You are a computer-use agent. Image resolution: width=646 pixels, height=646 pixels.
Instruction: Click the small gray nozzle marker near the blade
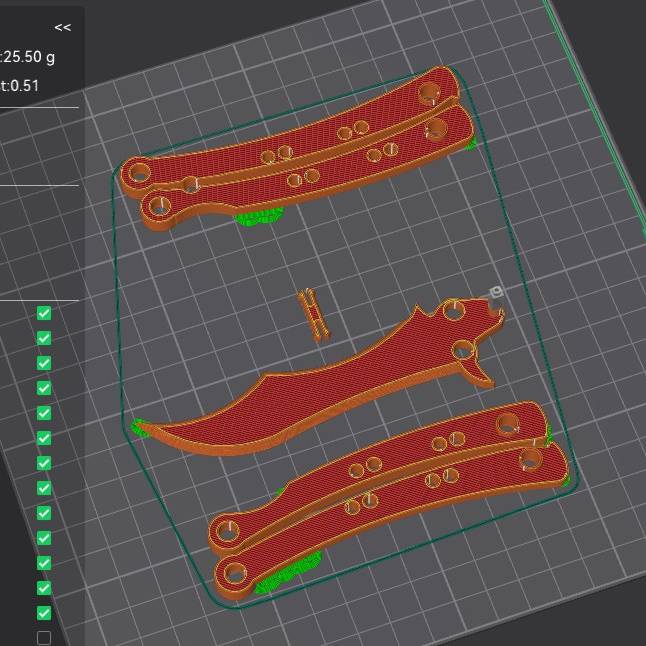[x=496, y=292]
